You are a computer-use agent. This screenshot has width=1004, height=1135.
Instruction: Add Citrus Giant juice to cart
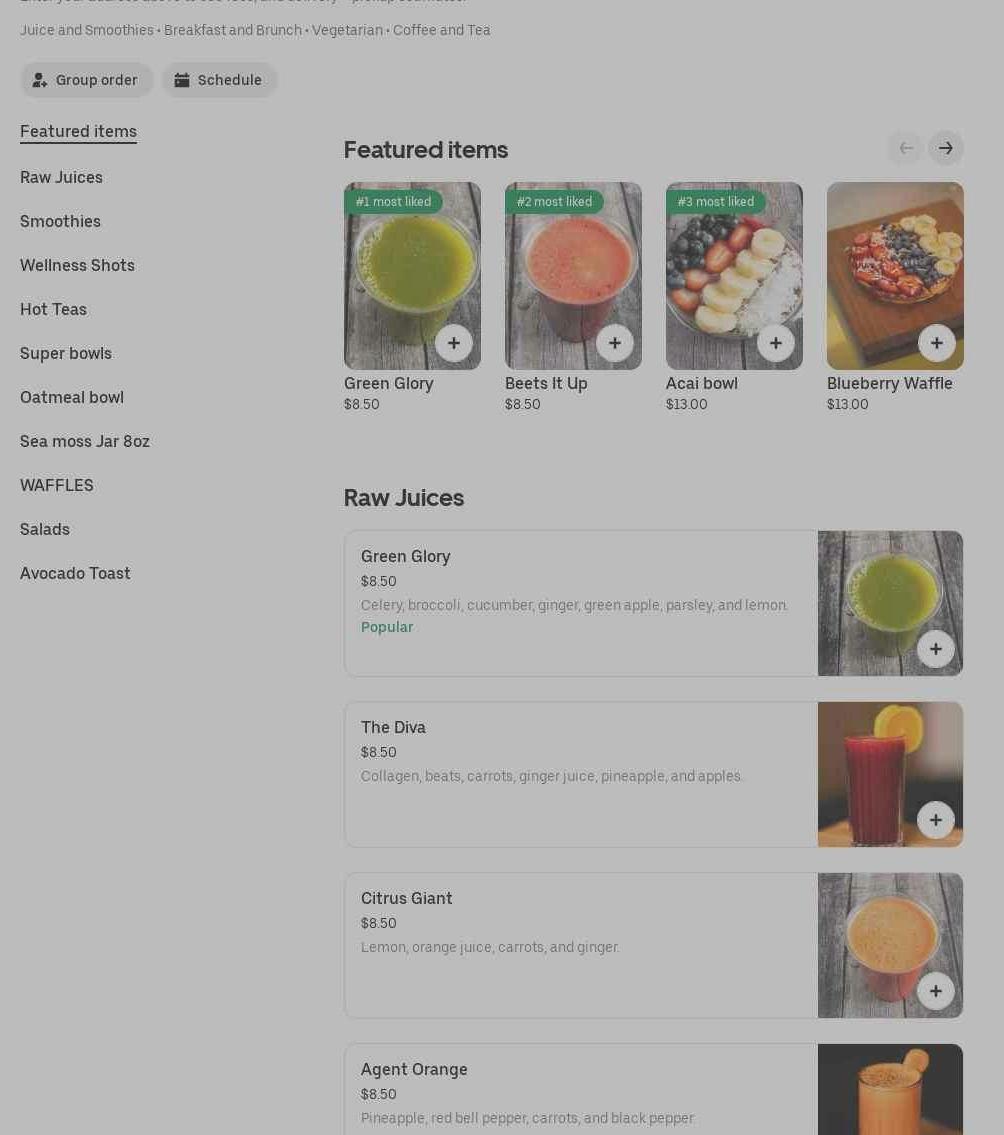936,991
